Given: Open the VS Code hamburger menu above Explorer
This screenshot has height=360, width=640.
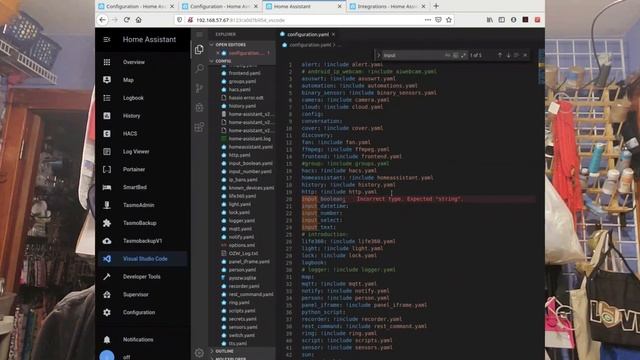Looking at the screenshot, I should click(x=199, y=34).
